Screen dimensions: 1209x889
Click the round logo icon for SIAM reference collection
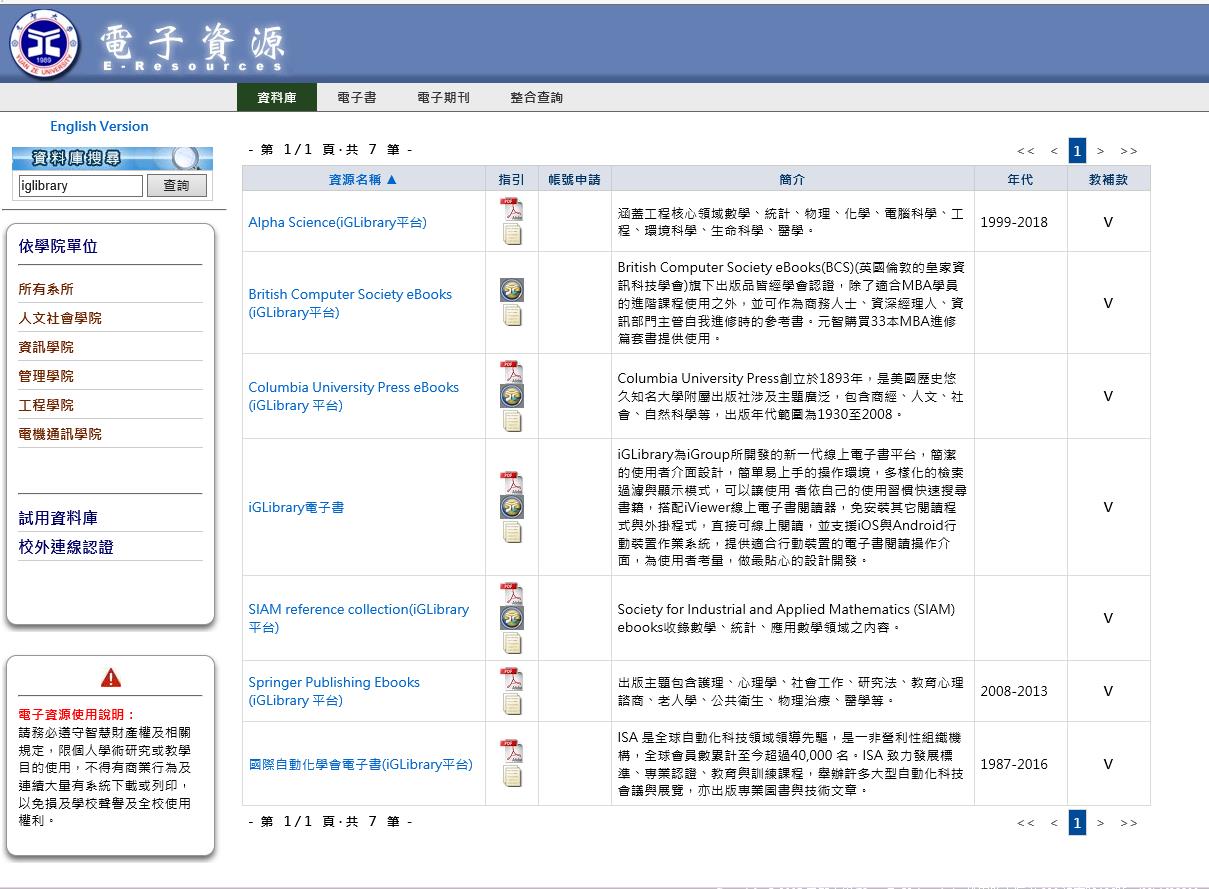coord(512,618)
